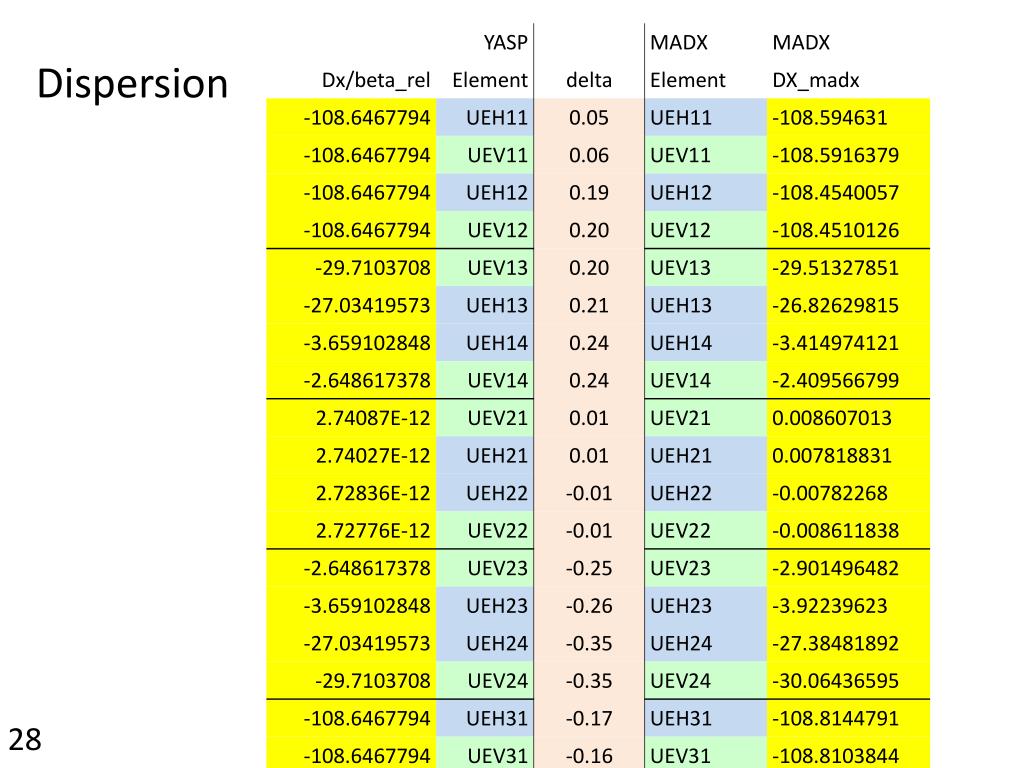1024x768 pixels.
Task: Select the Element header under YASP
Action: pos(490,80)
